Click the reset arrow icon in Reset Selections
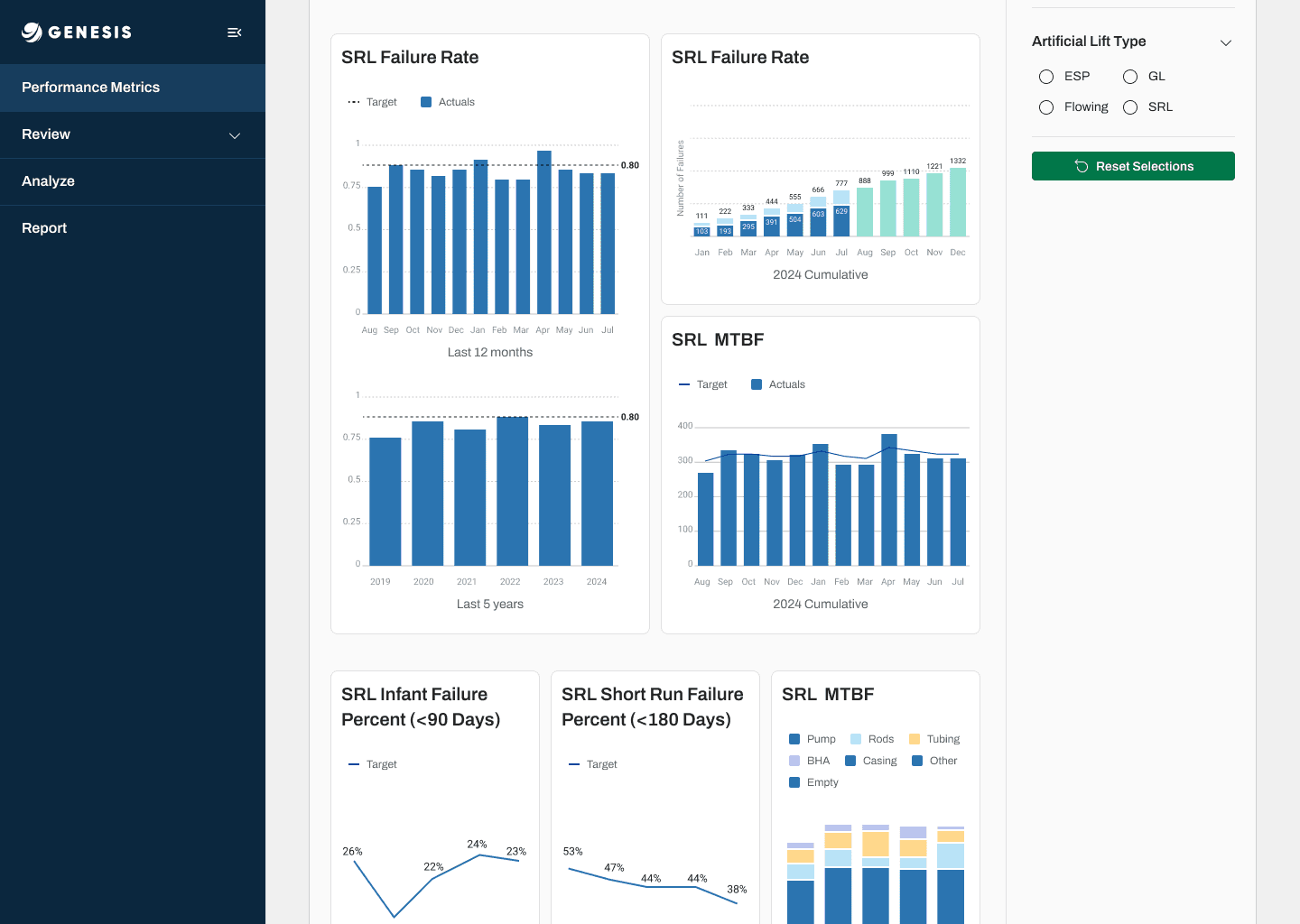 coord(1082,166)
